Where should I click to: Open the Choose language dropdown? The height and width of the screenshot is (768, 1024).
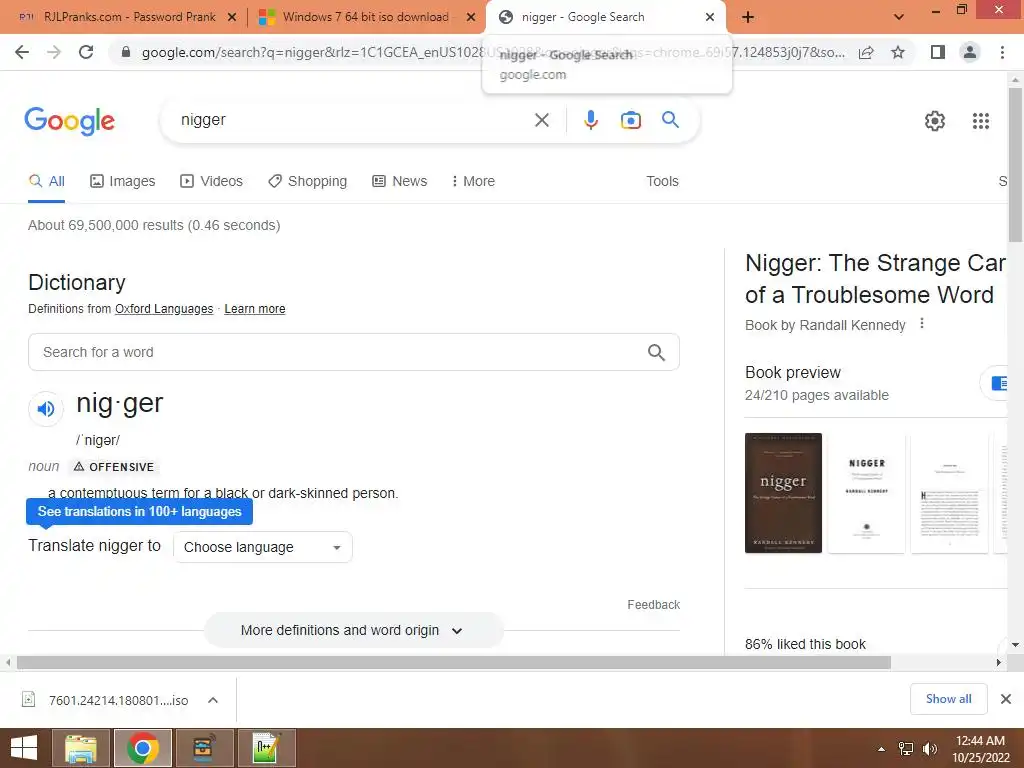[263, 547]
